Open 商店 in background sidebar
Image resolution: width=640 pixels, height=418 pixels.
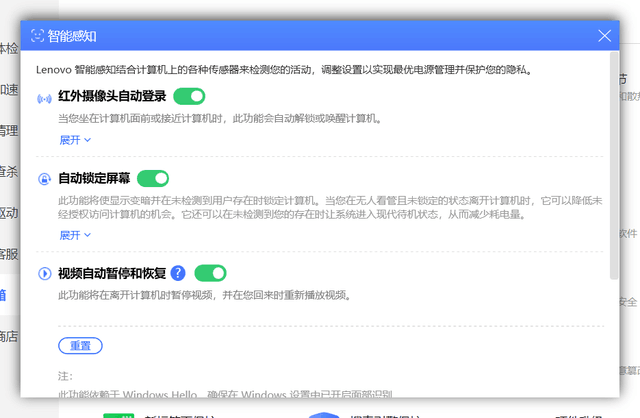[9, 336]
